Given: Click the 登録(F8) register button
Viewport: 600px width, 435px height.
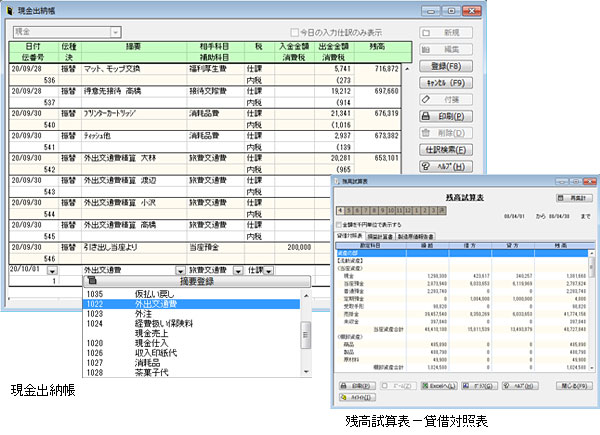Looking at the screenshot, I should (446, 66).
